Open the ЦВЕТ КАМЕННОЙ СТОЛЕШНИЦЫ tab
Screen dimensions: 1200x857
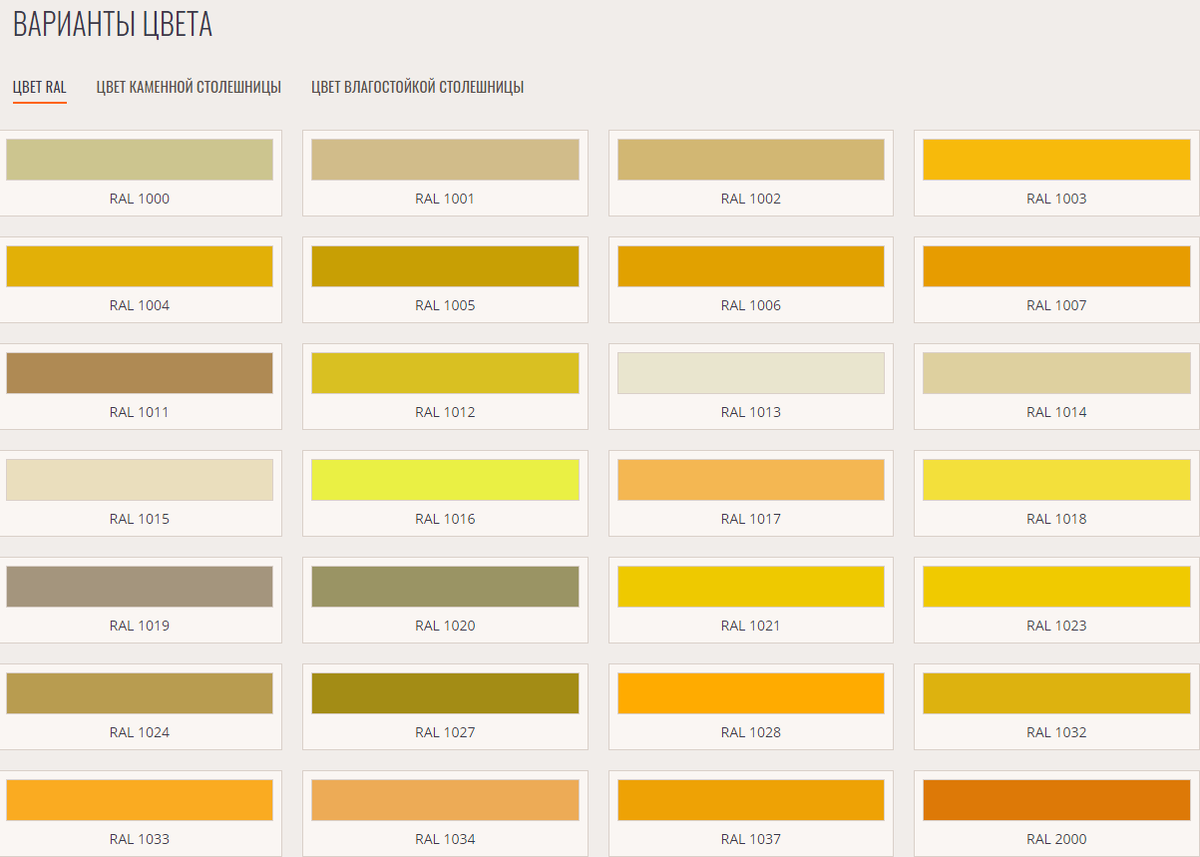(x=189, y=87)
